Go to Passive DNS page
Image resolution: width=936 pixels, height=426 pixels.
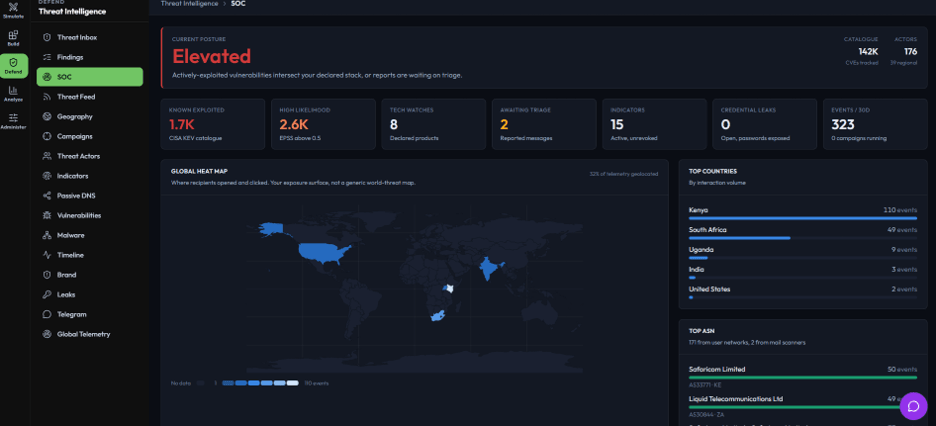[x=90, y=196]
